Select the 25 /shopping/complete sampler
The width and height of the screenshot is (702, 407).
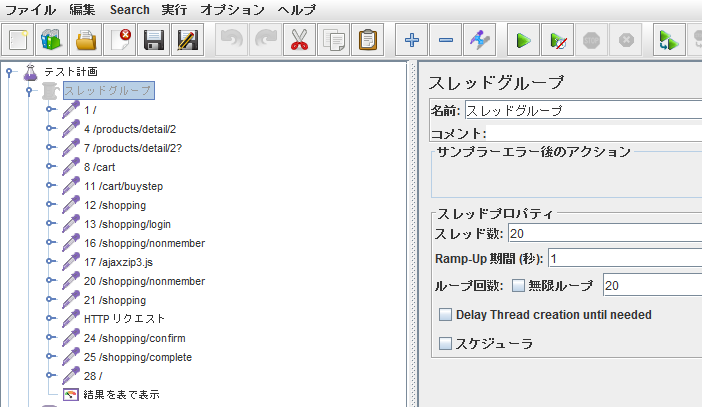pyautogui.click(x=137, y=357)
